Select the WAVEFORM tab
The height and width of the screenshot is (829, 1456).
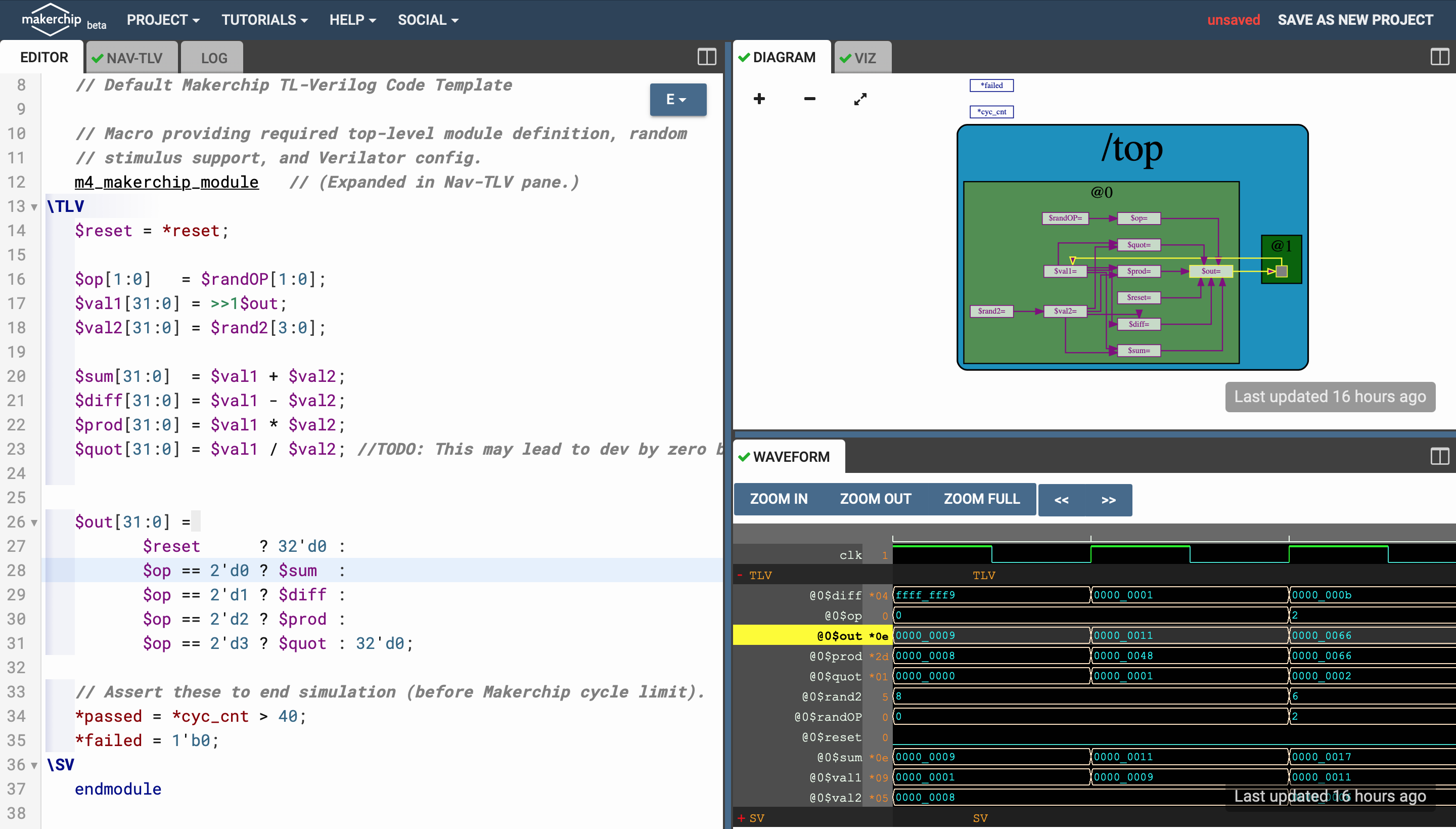coord(789,457)
